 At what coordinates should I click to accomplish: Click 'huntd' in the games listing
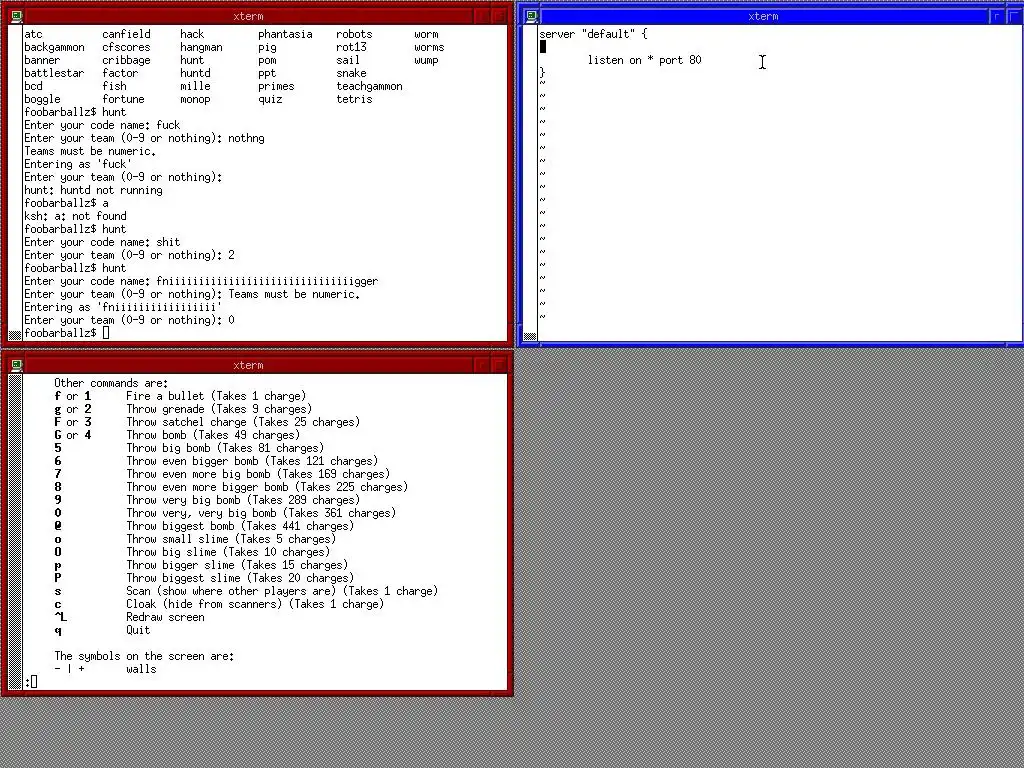tap(195, 73)
